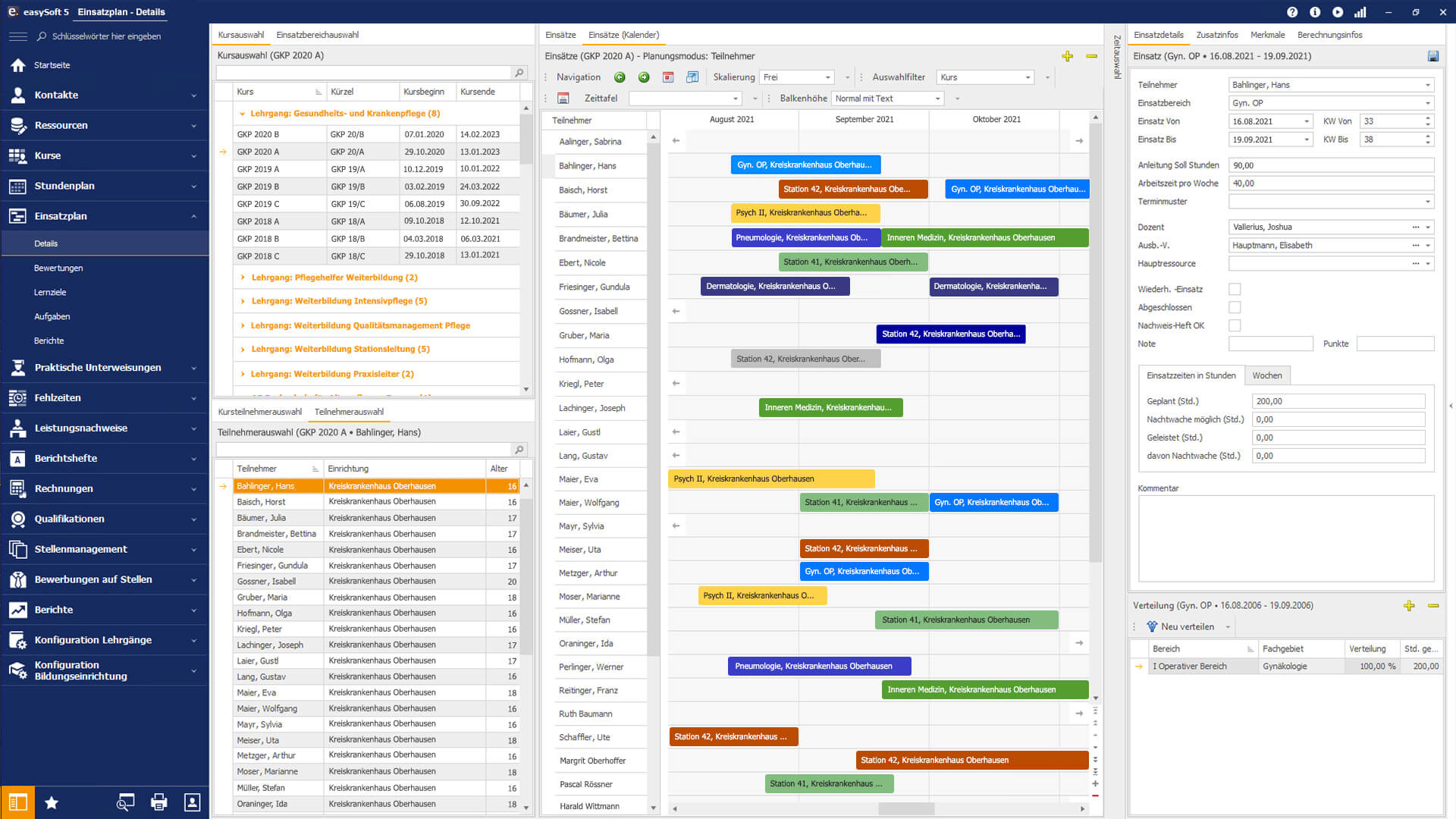Search the Kursauswahl with the magnifier icon
This screenshot has height=819, width=1456.
519,73
